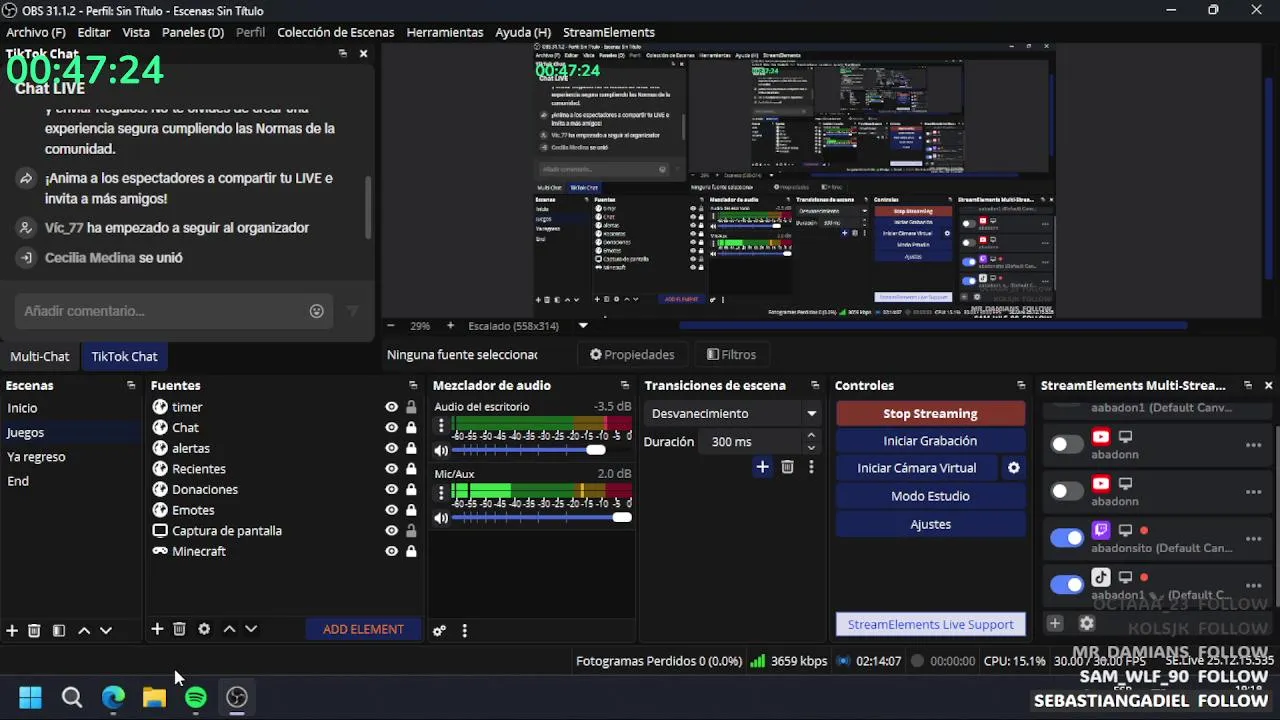
Task: Unlock the Minecraft source
Action: [411, 551]
